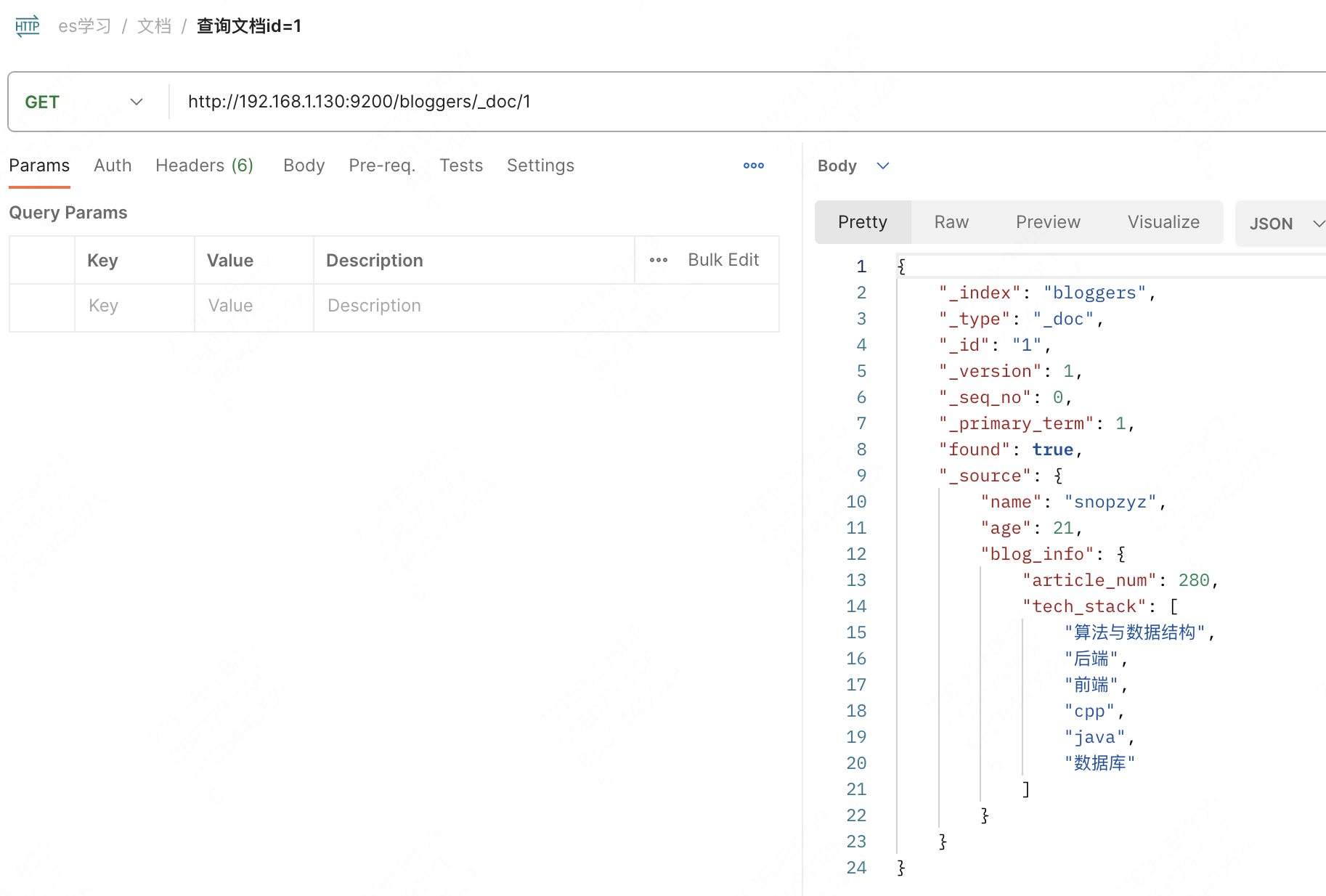Switch to Preview response view
This screenshot has height=896, width=1326.
coord(1048,222)
